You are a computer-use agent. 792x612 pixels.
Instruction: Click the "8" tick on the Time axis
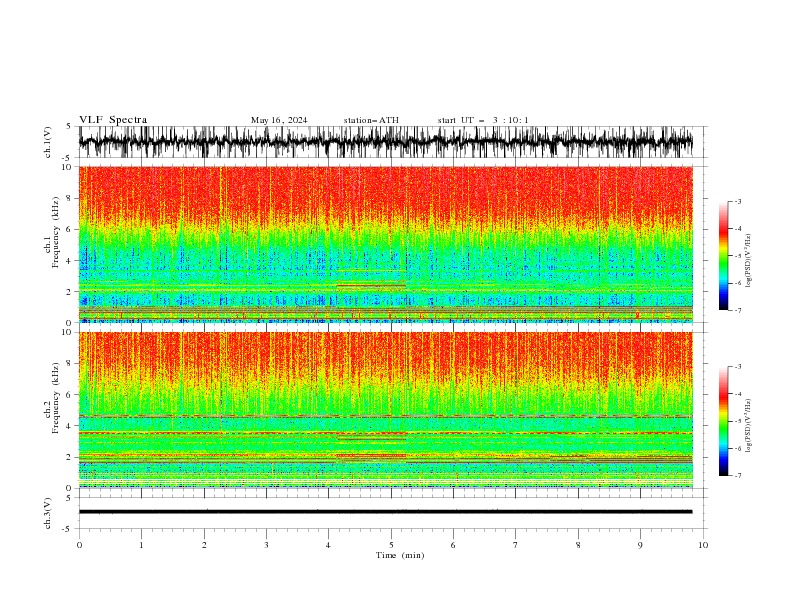(x=578, y=545)
